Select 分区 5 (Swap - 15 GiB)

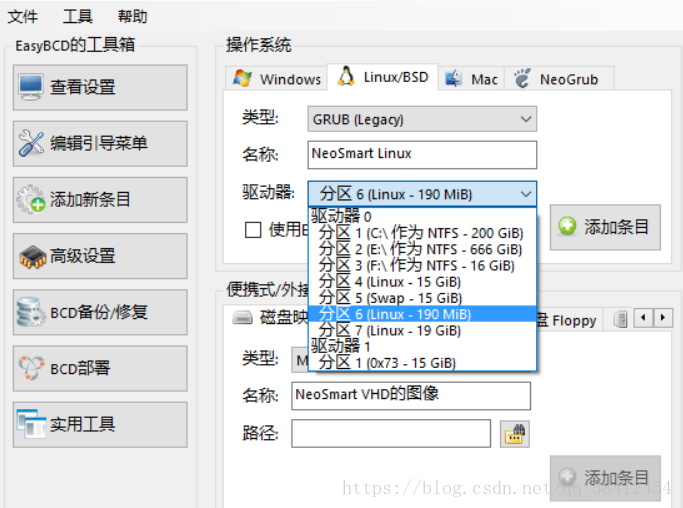tap(422, 298)
